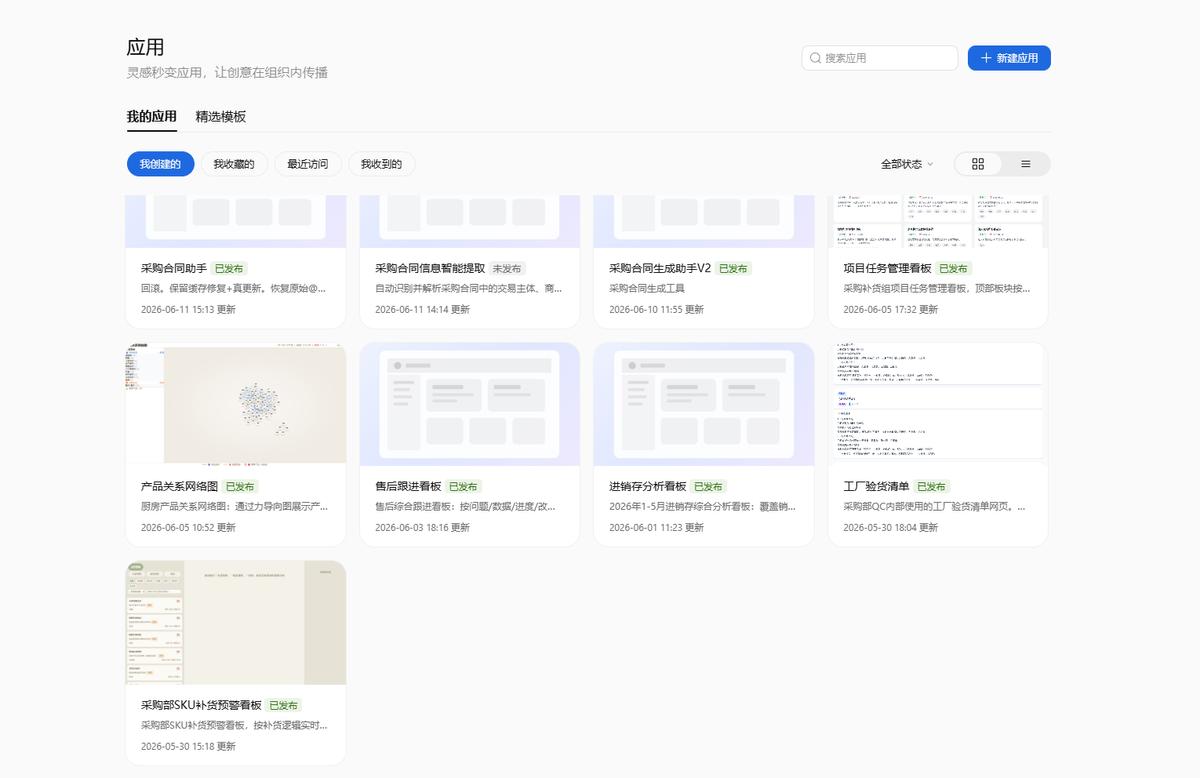1200x778 pixels.
Task: Open the 采购合同助手 app title
Action: (174, 268)
